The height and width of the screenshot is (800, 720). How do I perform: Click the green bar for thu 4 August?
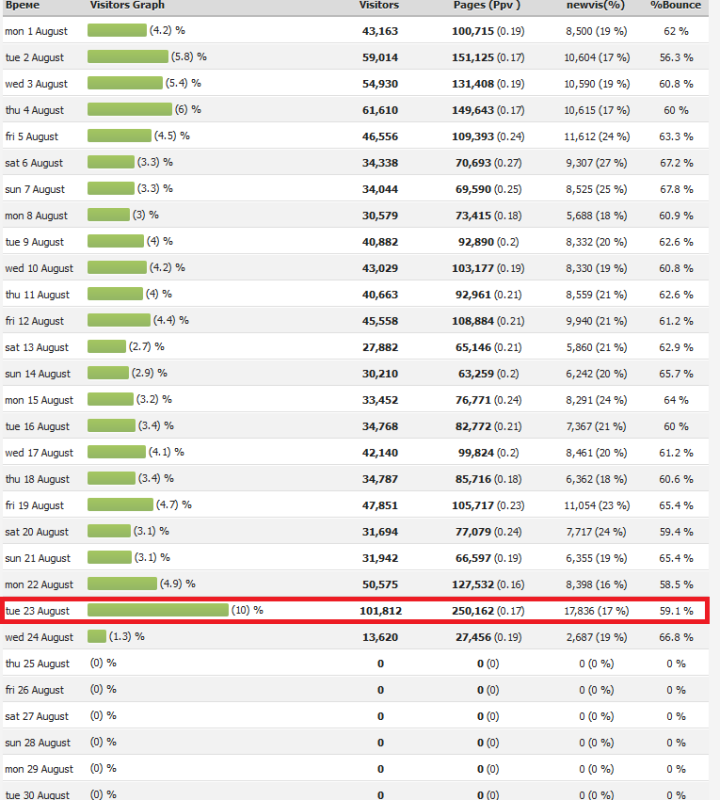tap(130, 109)
